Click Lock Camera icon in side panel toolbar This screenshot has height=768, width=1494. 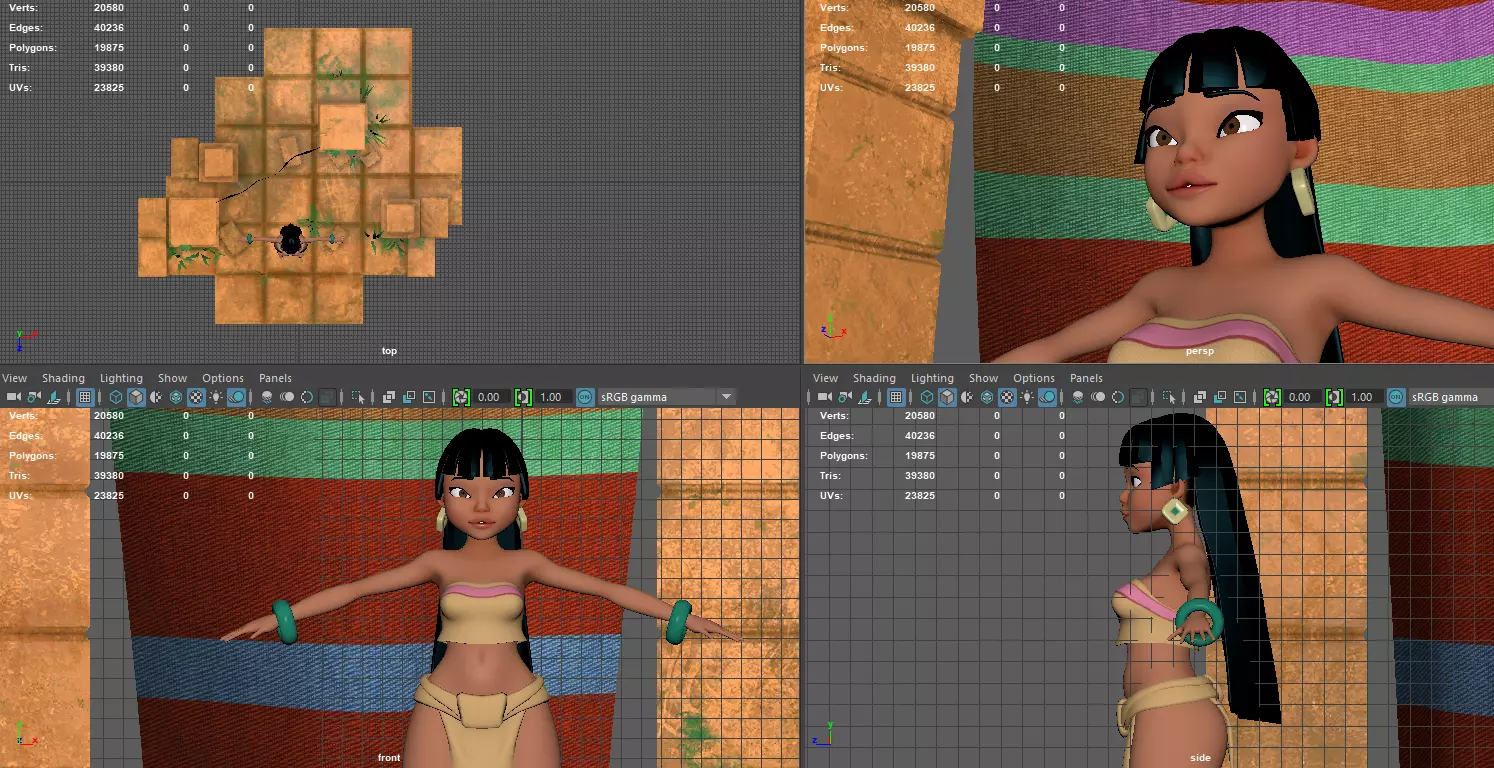(845, 397)
